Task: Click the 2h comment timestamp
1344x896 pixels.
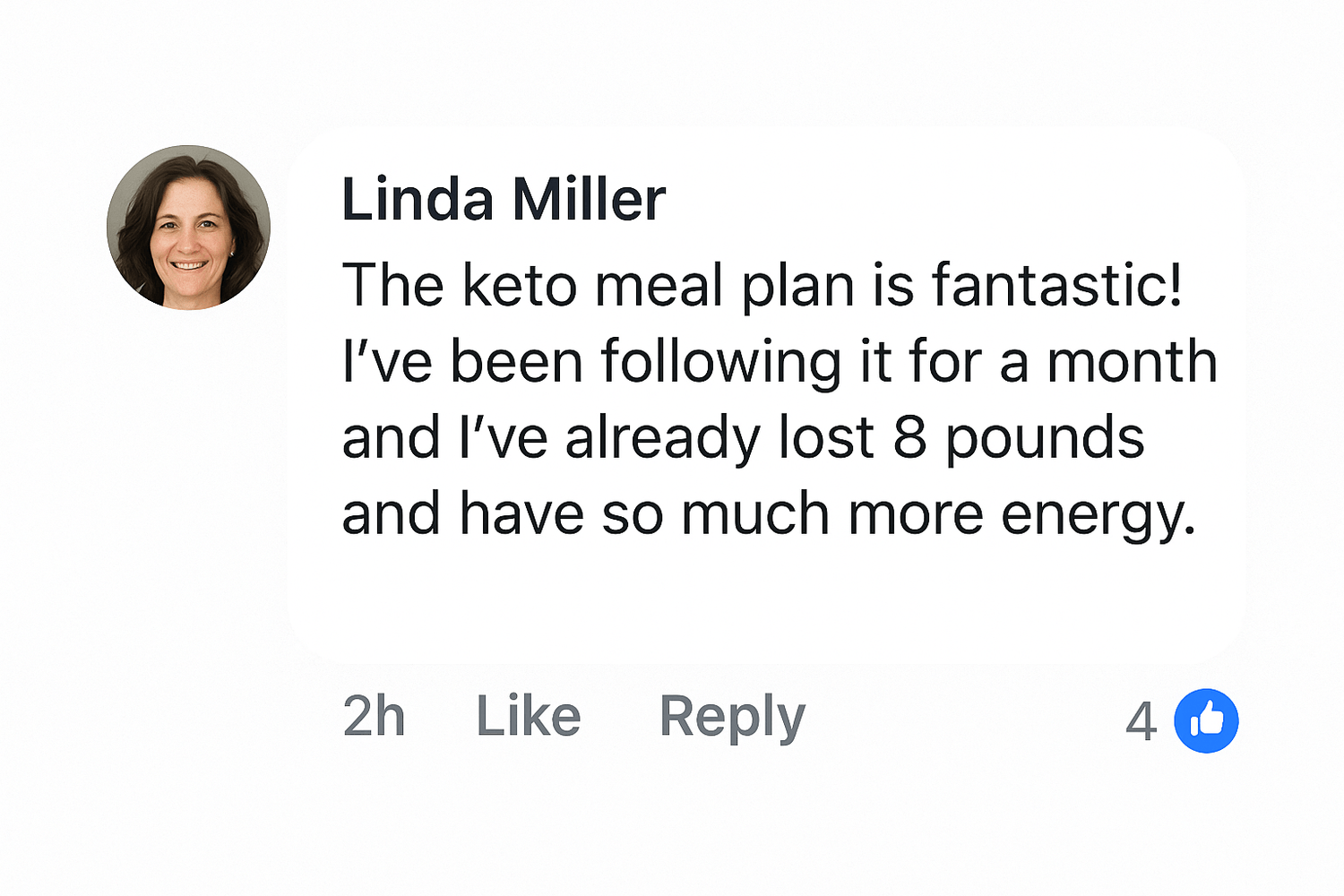Action: tap(375, 716)
